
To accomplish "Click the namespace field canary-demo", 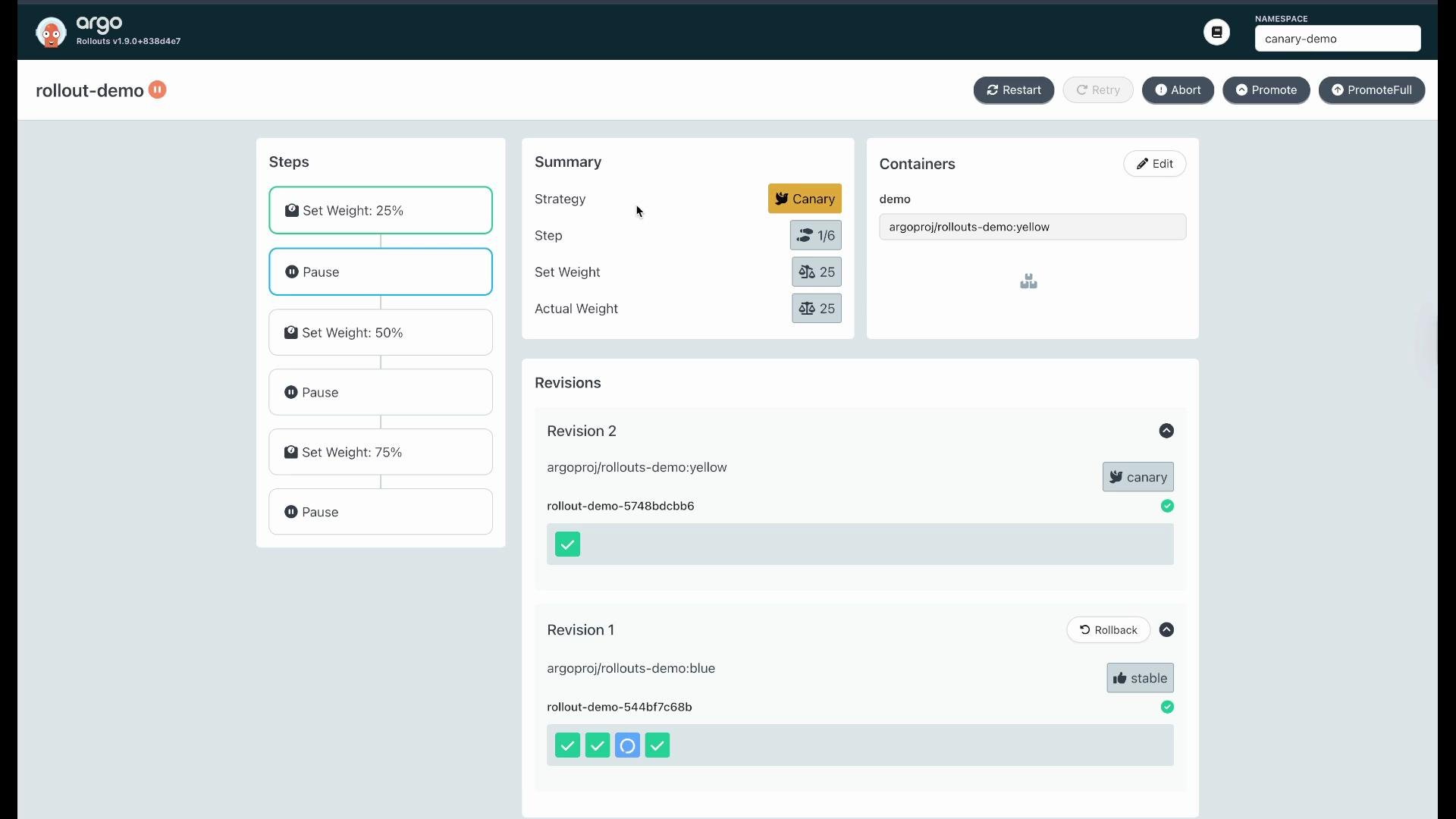I will pyautogui.click(x=1338, y=39).
